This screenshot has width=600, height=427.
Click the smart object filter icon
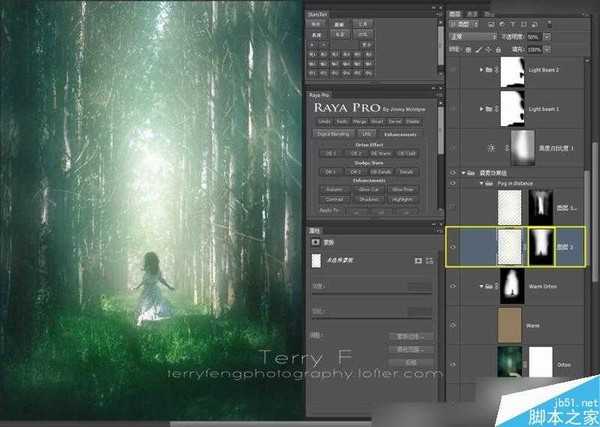pos(534,24)
